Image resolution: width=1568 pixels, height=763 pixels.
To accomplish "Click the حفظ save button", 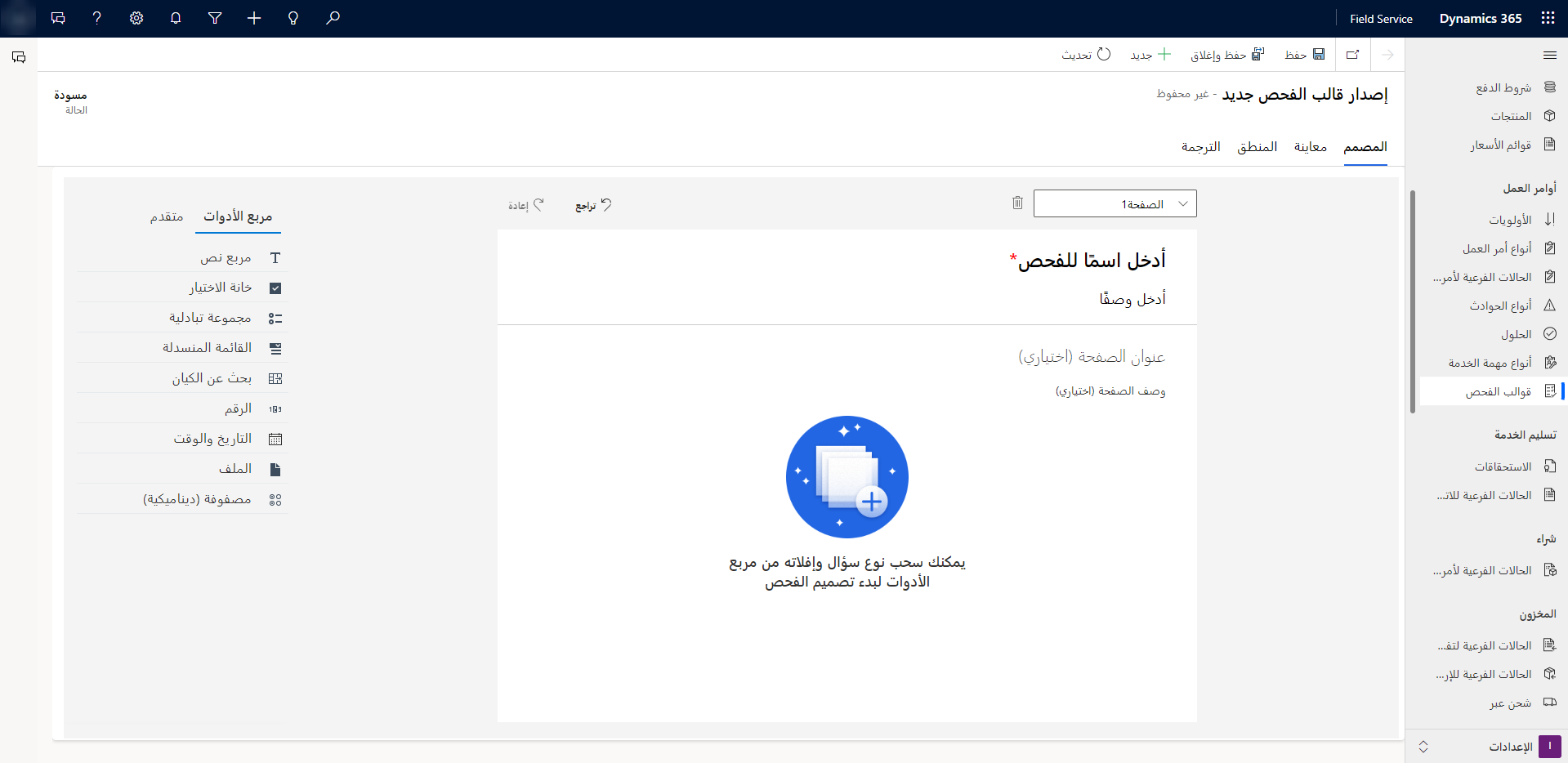I will pyautogui.click(x=1305, y=55).
